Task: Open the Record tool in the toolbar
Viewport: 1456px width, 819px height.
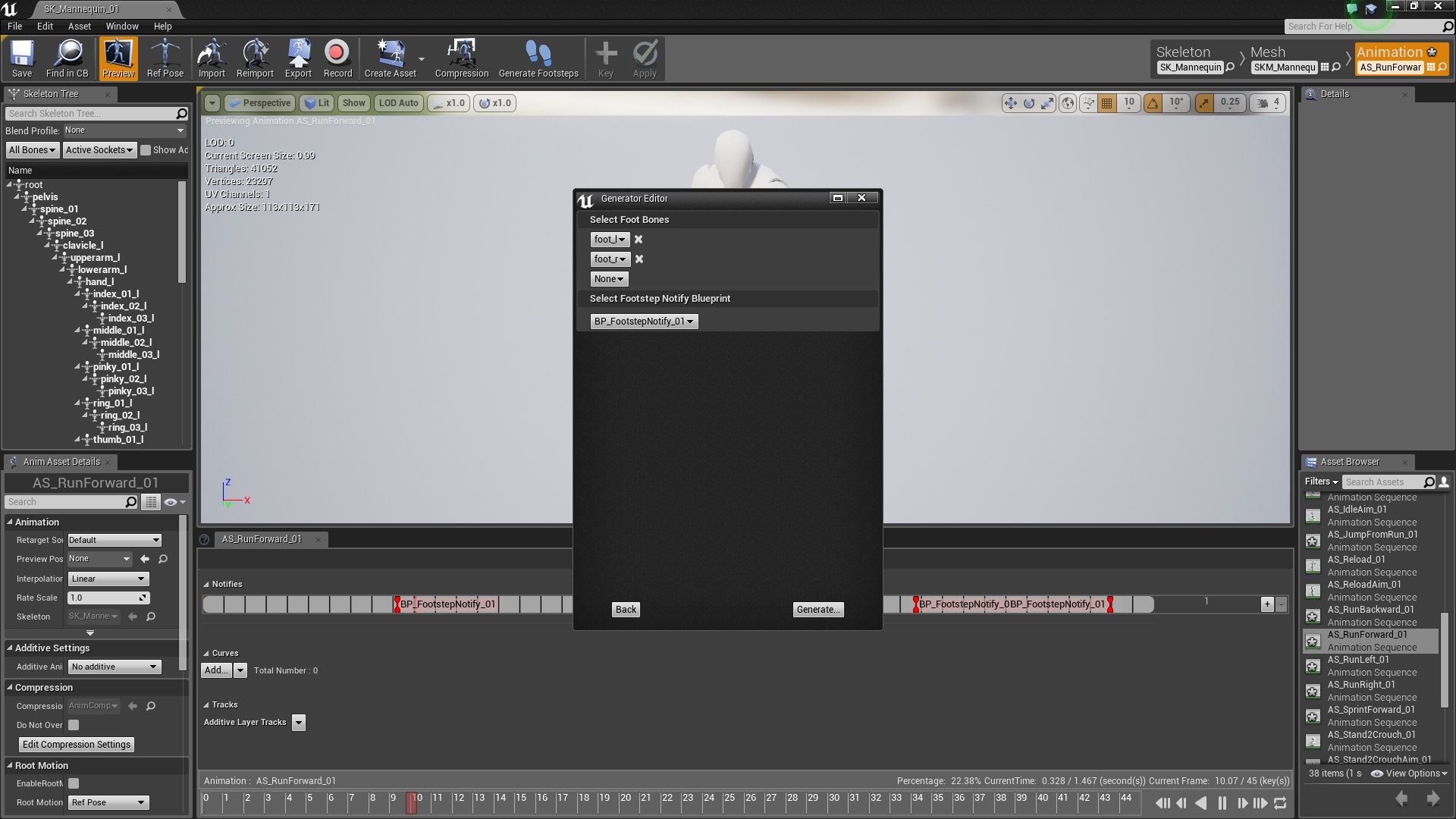Action: [x=337, y=58]
